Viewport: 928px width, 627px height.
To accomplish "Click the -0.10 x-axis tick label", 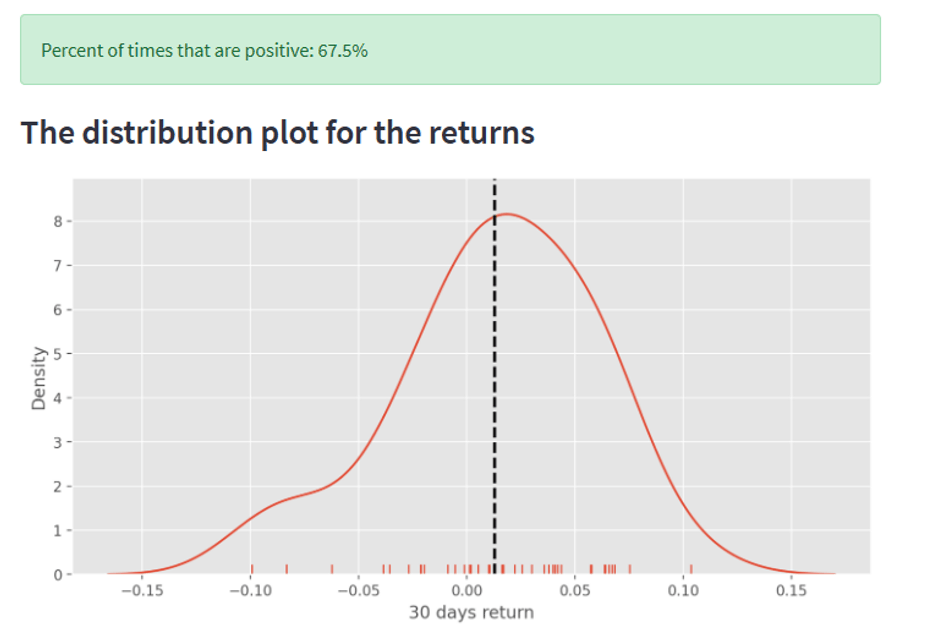I will (x=250, y=590).
